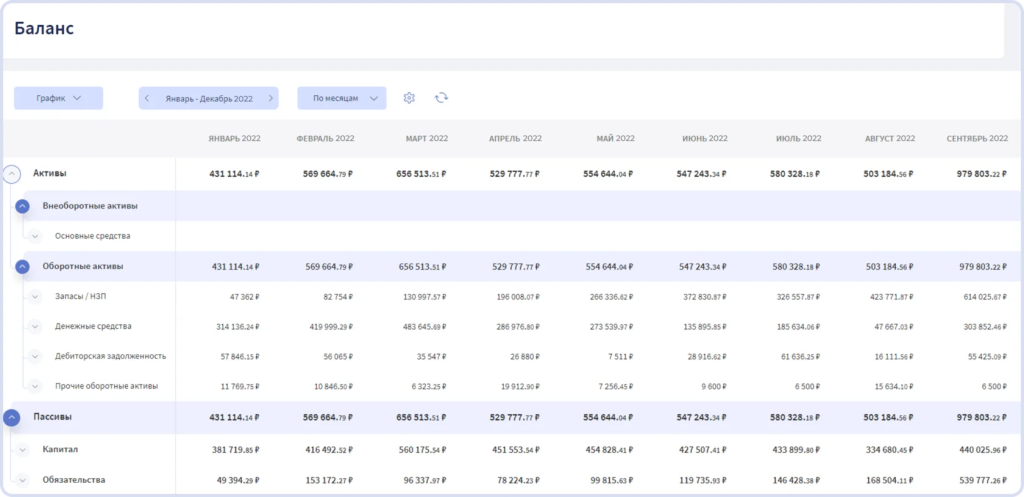The image size is (1024, 497).
Task: Expand the Обязательства row
Action: click(x=23, y=480)
